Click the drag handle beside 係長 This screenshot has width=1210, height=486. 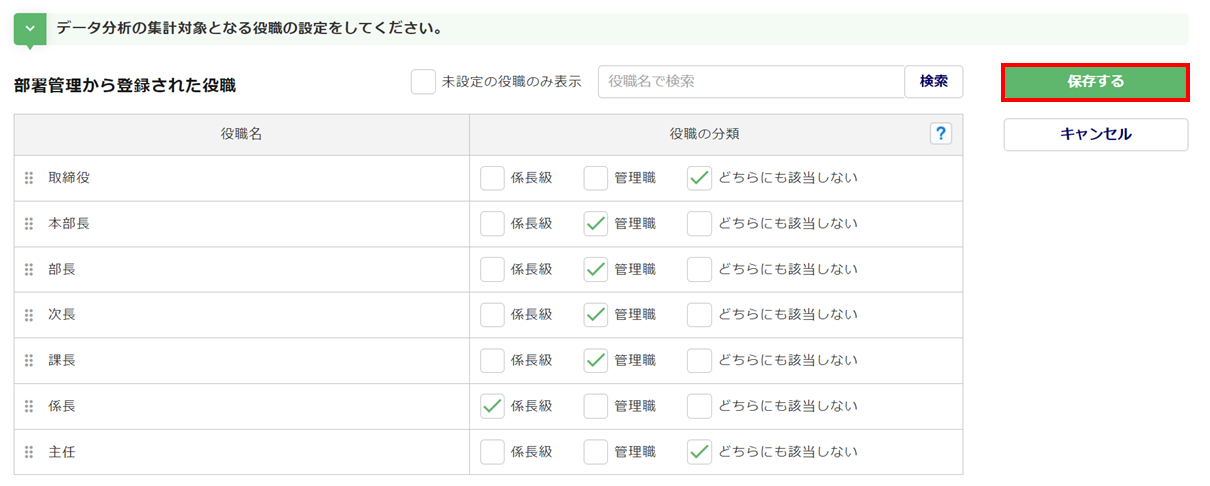(x=29, y=407)
